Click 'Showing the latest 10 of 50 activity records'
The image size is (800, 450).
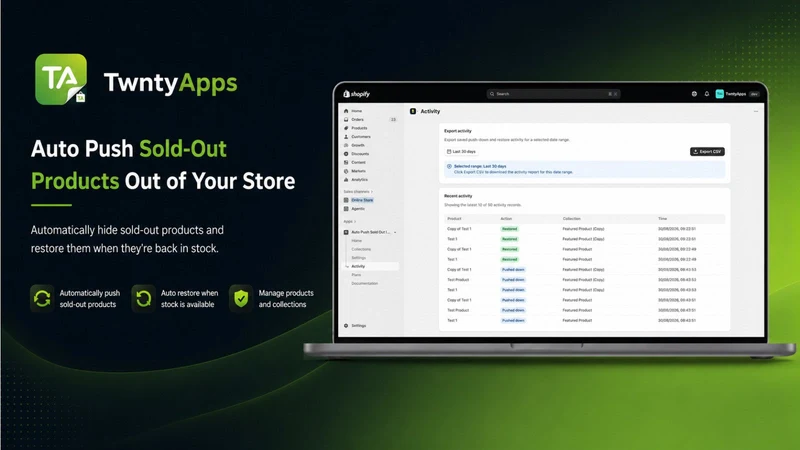tap(483, 205)
